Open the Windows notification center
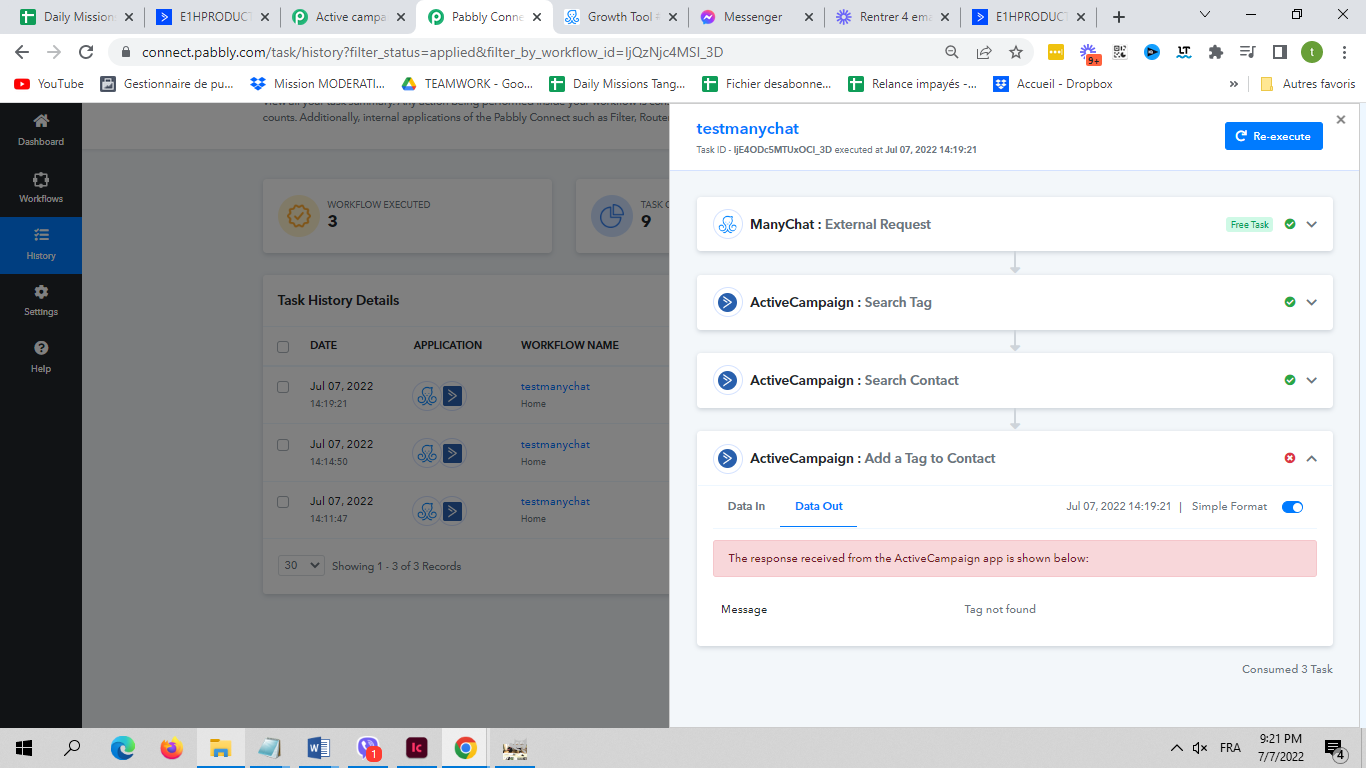 pyautogui.click(x=1334, y=748)
